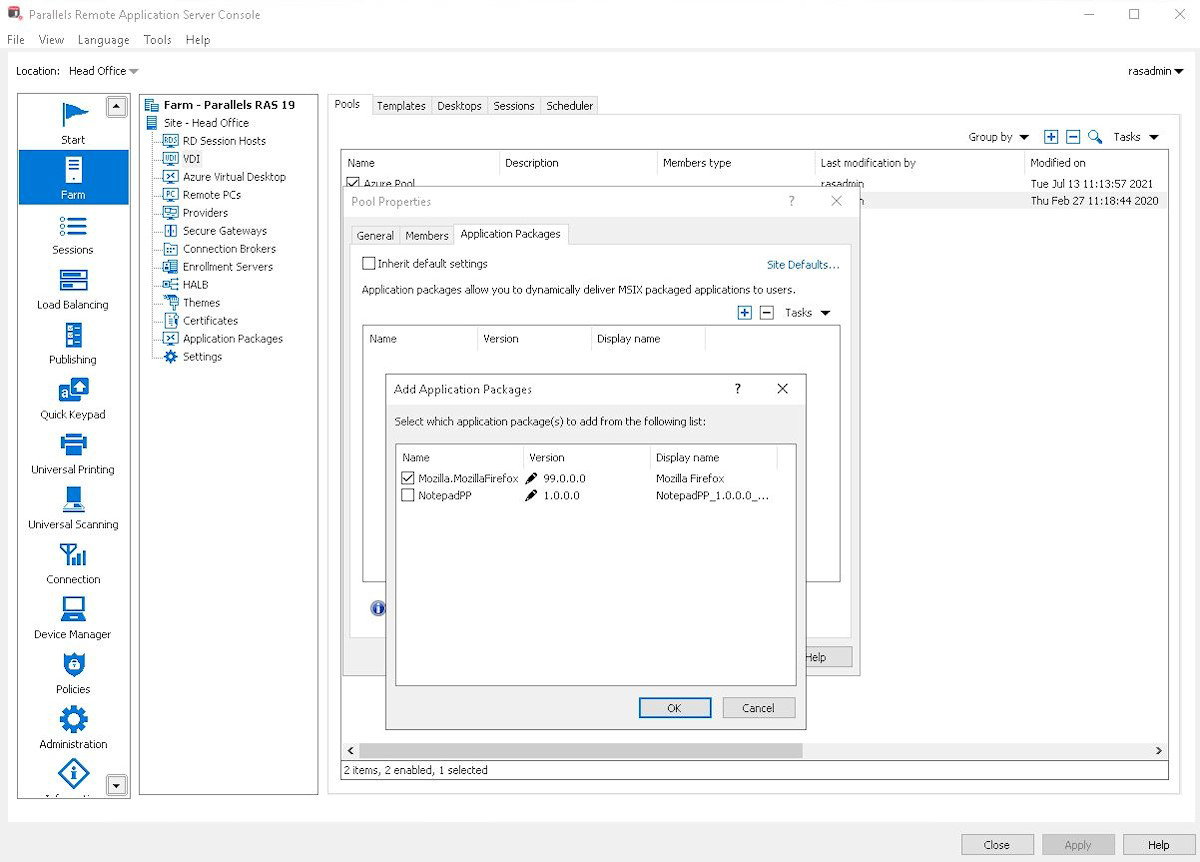Viewport: 1200px width, 862px height.
Task: Click add icon in Pool Properties
Action: point(744,313)
